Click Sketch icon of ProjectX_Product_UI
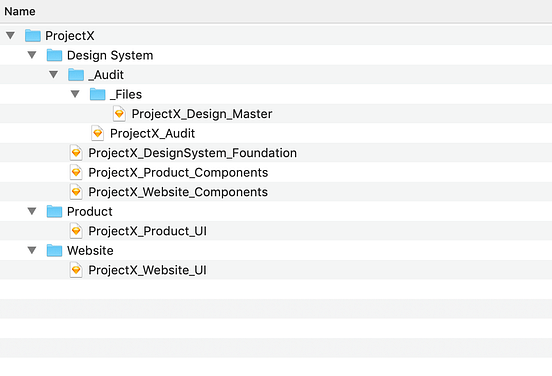552x376 pixels. [x=76, y=231]
